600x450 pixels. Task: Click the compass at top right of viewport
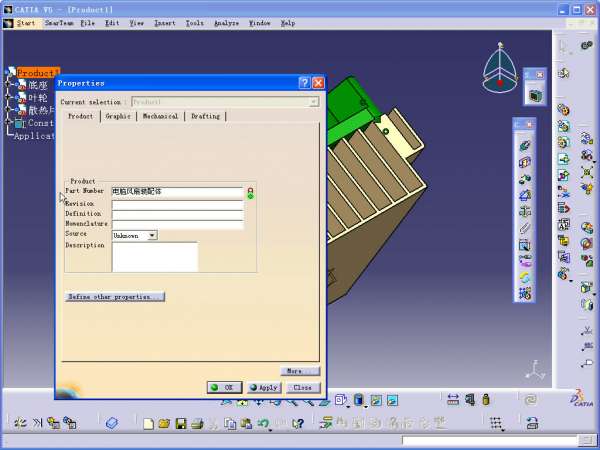(501, 67)
